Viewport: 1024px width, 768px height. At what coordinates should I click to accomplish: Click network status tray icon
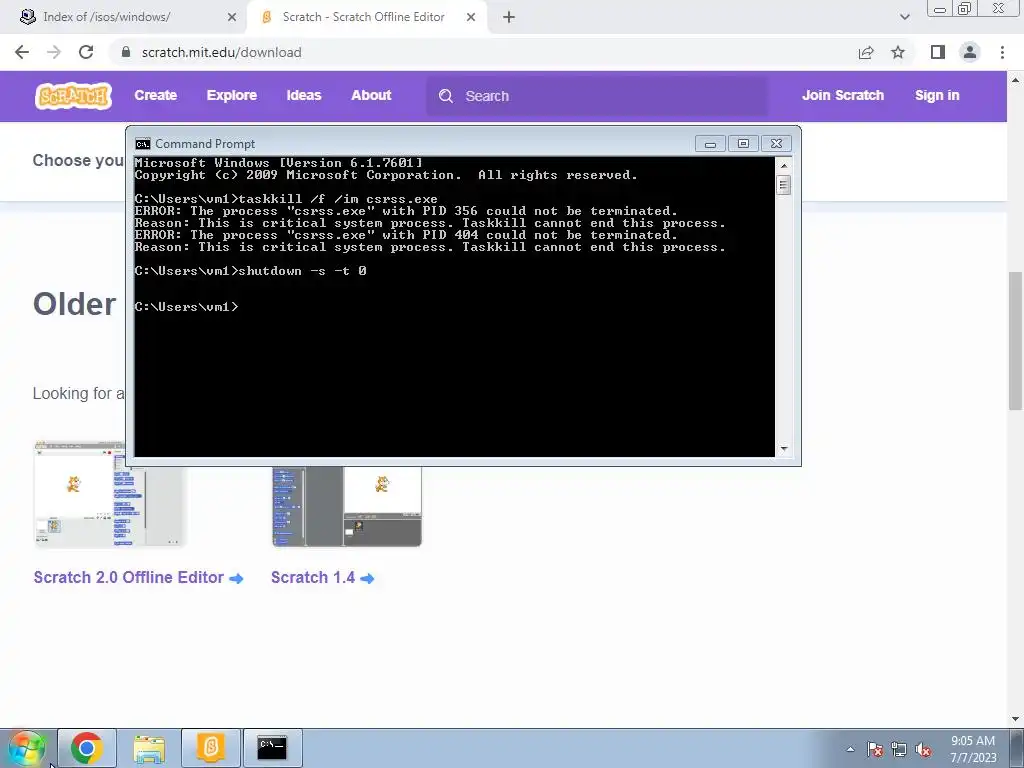pos(899,749)
